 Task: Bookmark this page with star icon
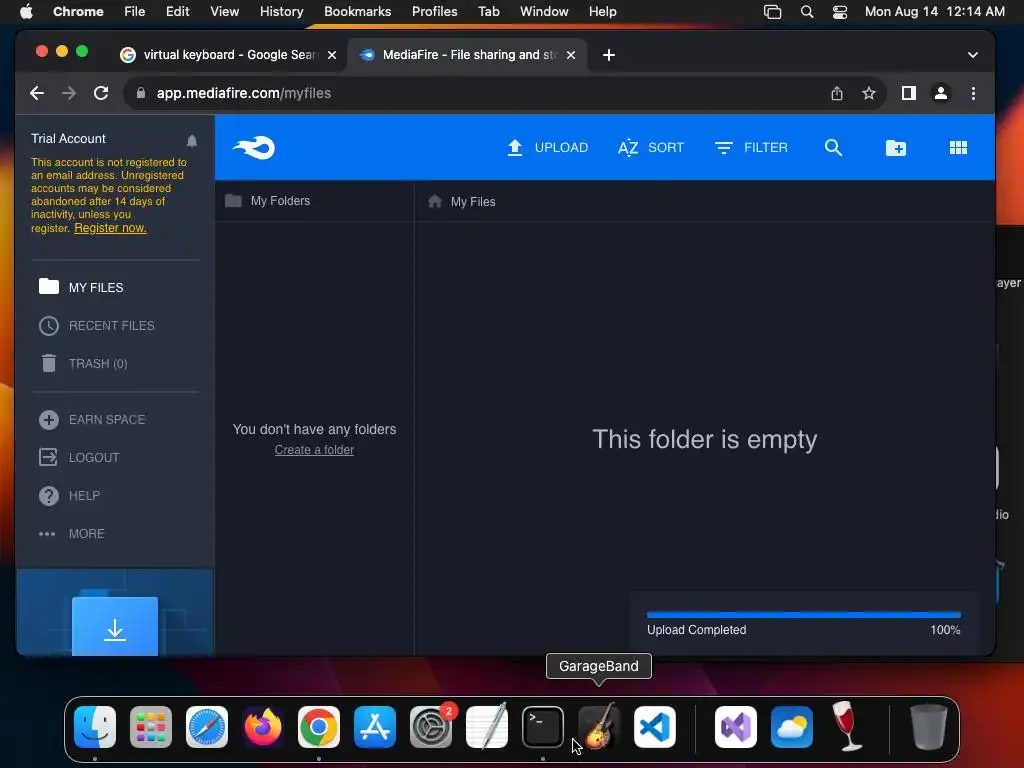click(869, 93)
